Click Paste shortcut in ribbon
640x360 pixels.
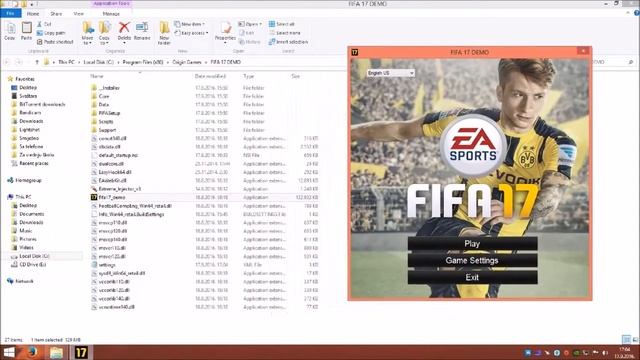pos(55,42)
